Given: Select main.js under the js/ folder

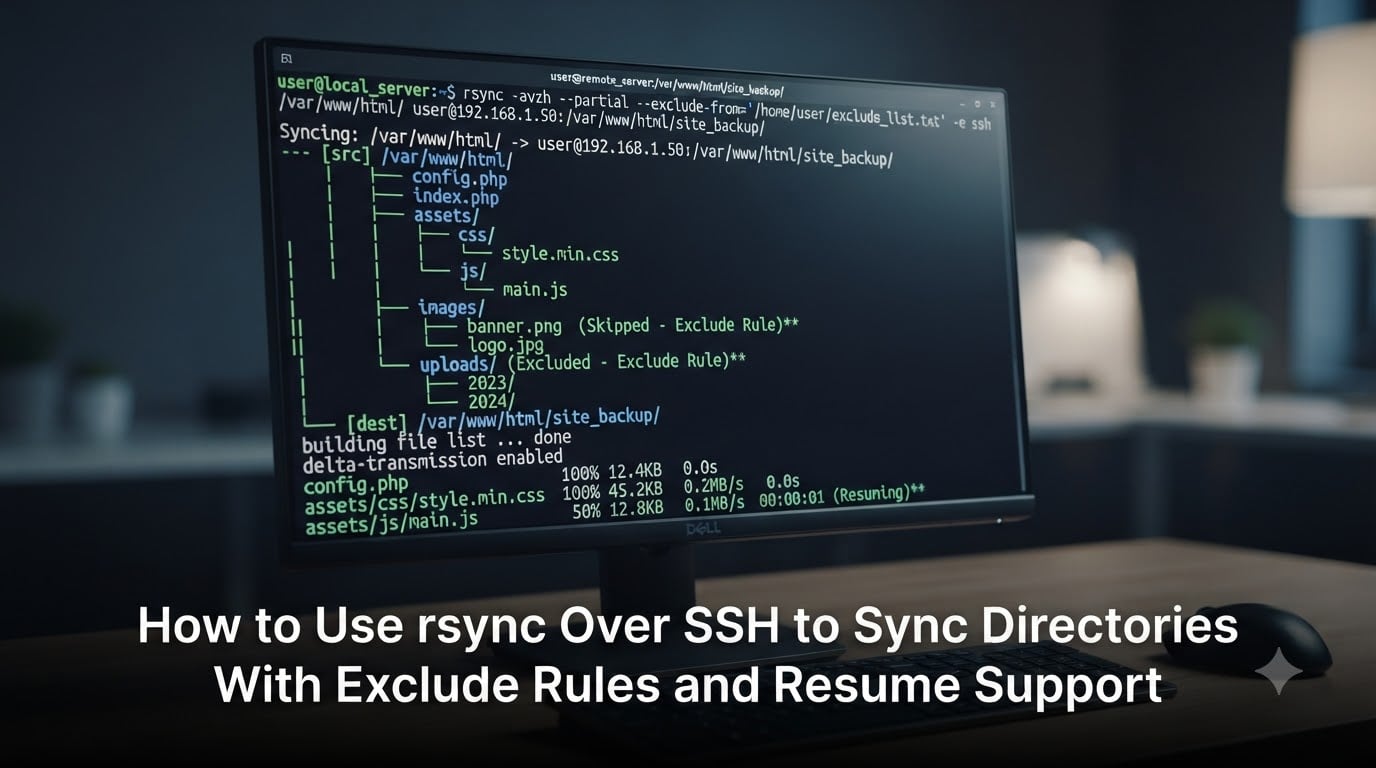Looking at the screenshot, I should [535, 289].
